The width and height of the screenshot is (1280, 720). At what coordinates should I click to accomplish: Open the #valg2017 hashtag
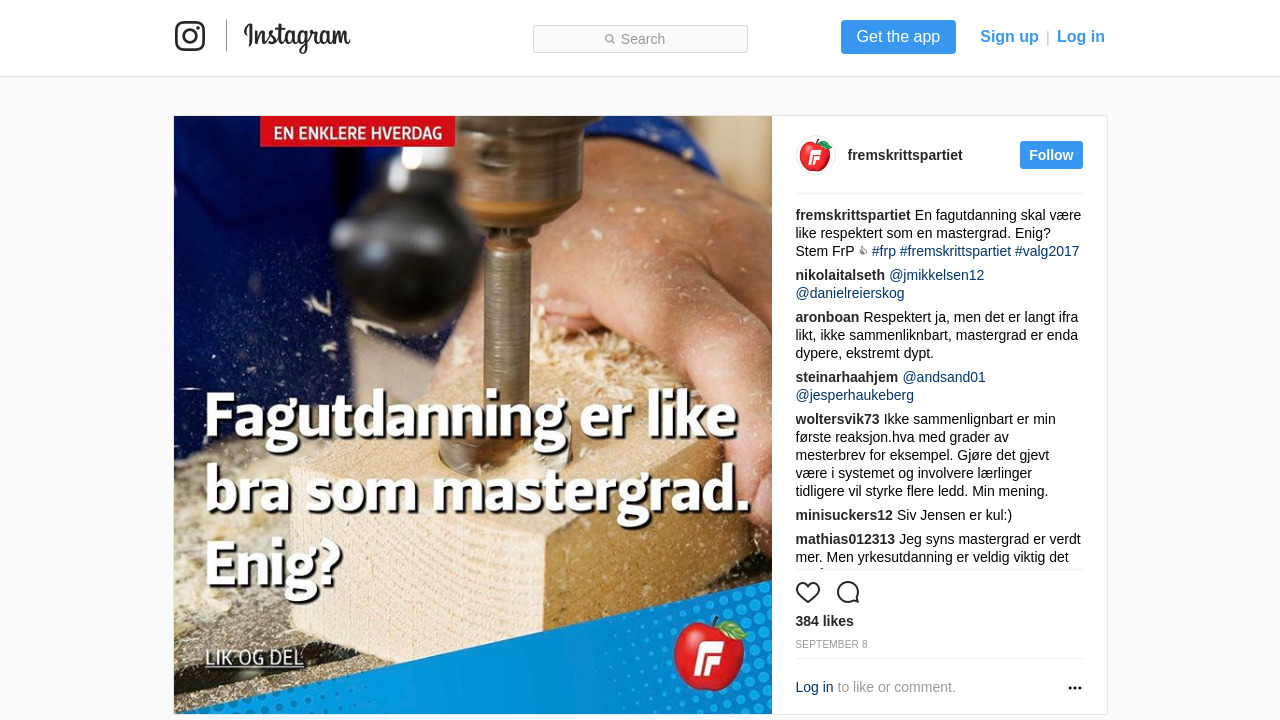click(1047, 251)
